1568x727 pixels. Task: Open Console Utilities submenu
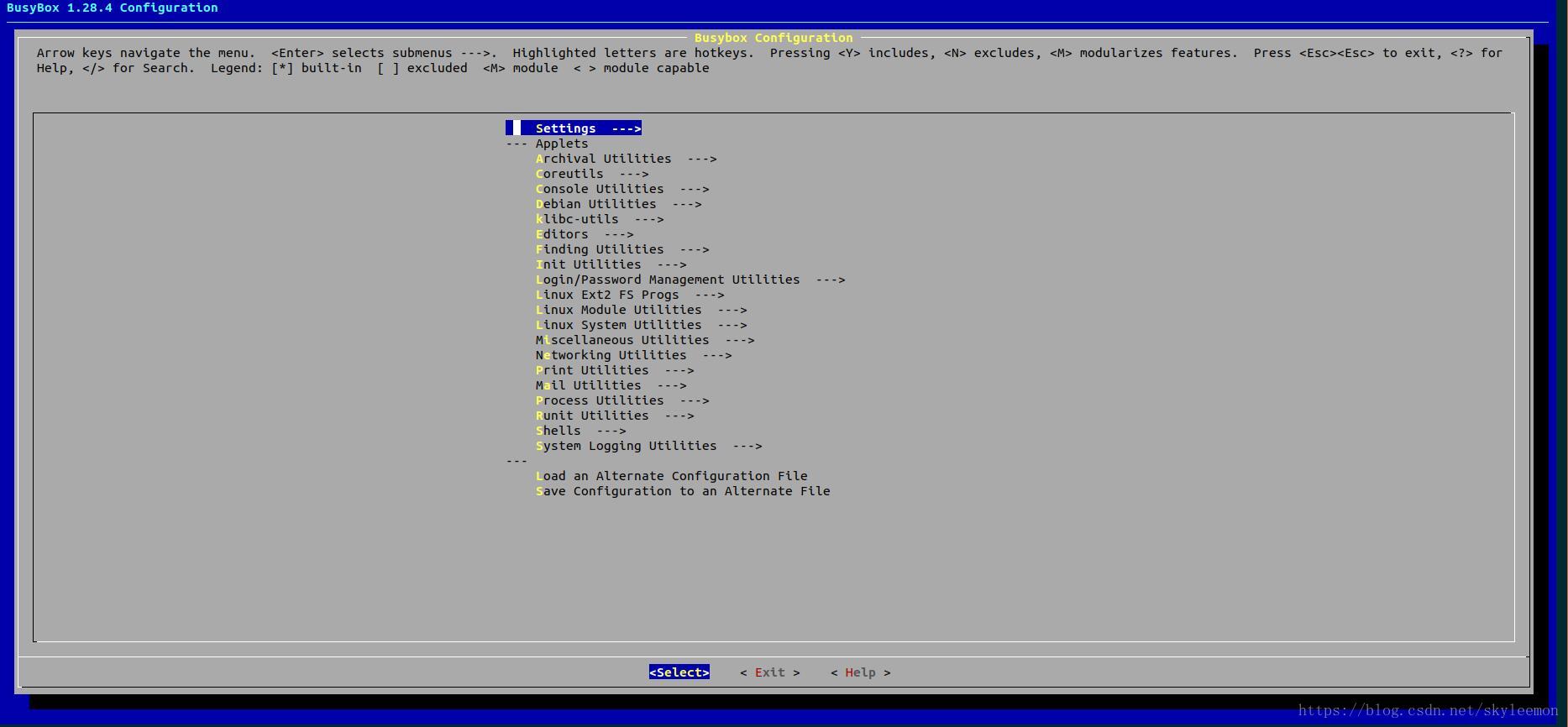tap(622, 189)
